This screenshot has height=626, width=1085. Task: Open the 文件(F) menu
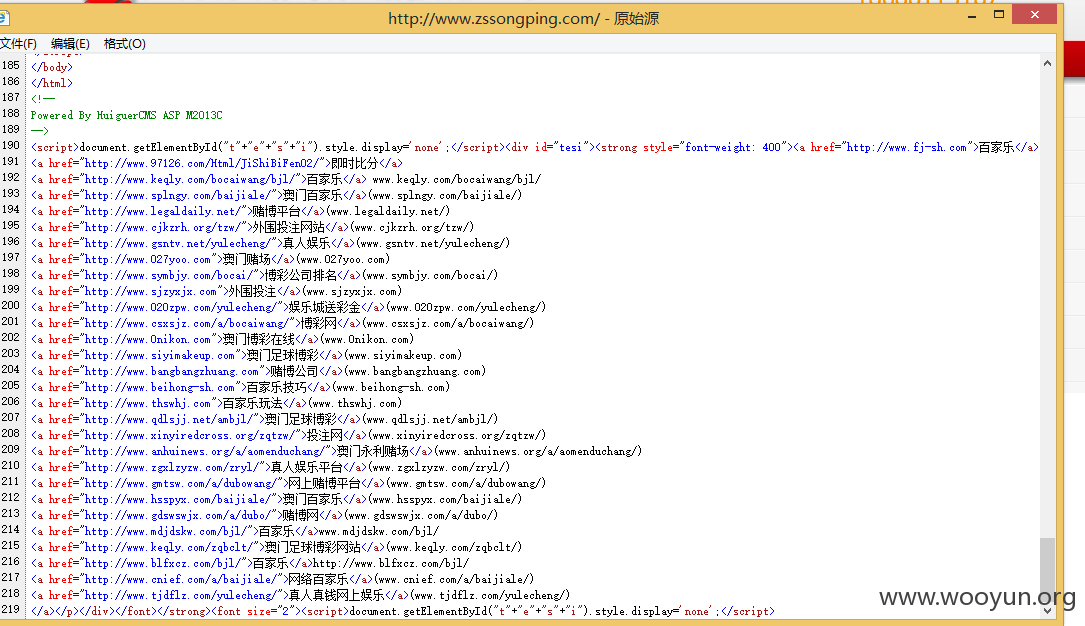click(x=18, y=44)
